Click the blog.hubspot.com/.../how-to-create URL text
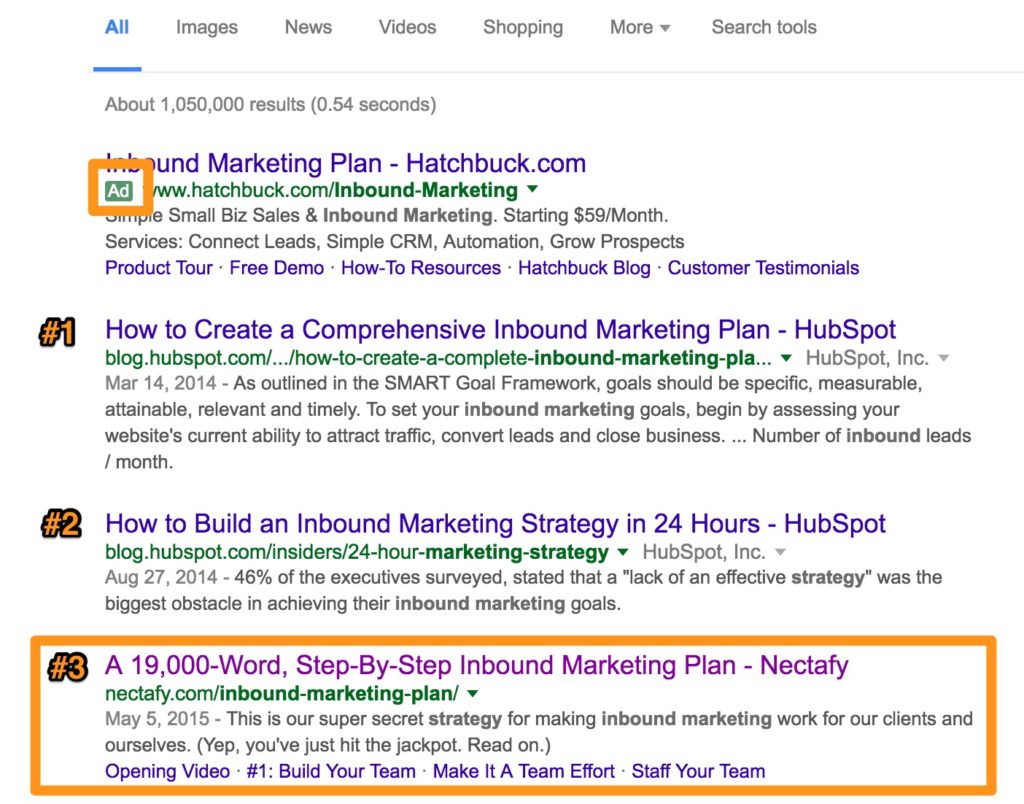Image resolution: width=1024 pixels, height=804 pixels. tap(438, 358)
